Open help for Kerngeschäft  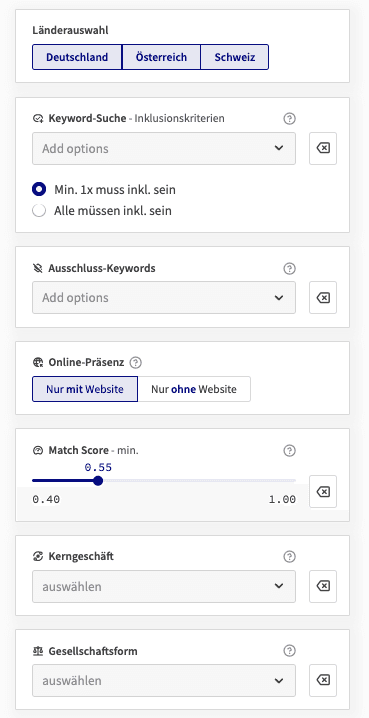tap(289, 557)
